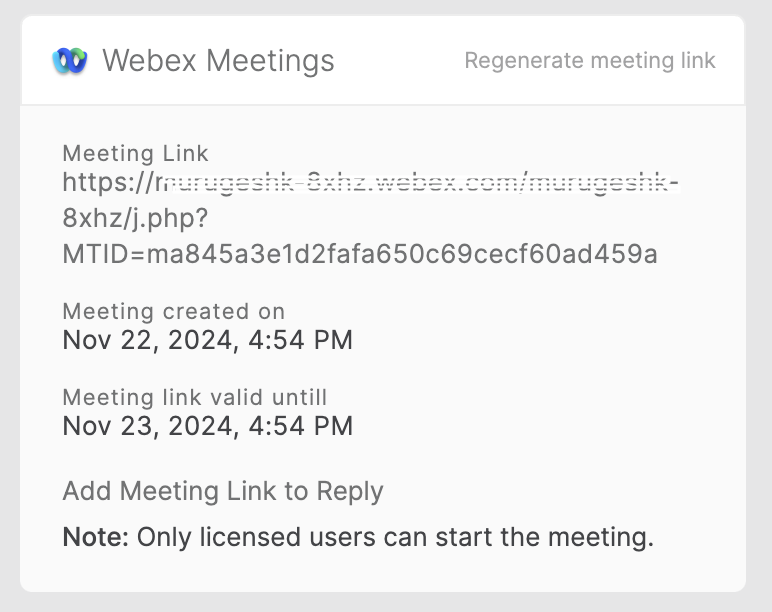Click the word Reply in Add Meeting Link
The height and width of the screenshot is (612, 772).
350,492
